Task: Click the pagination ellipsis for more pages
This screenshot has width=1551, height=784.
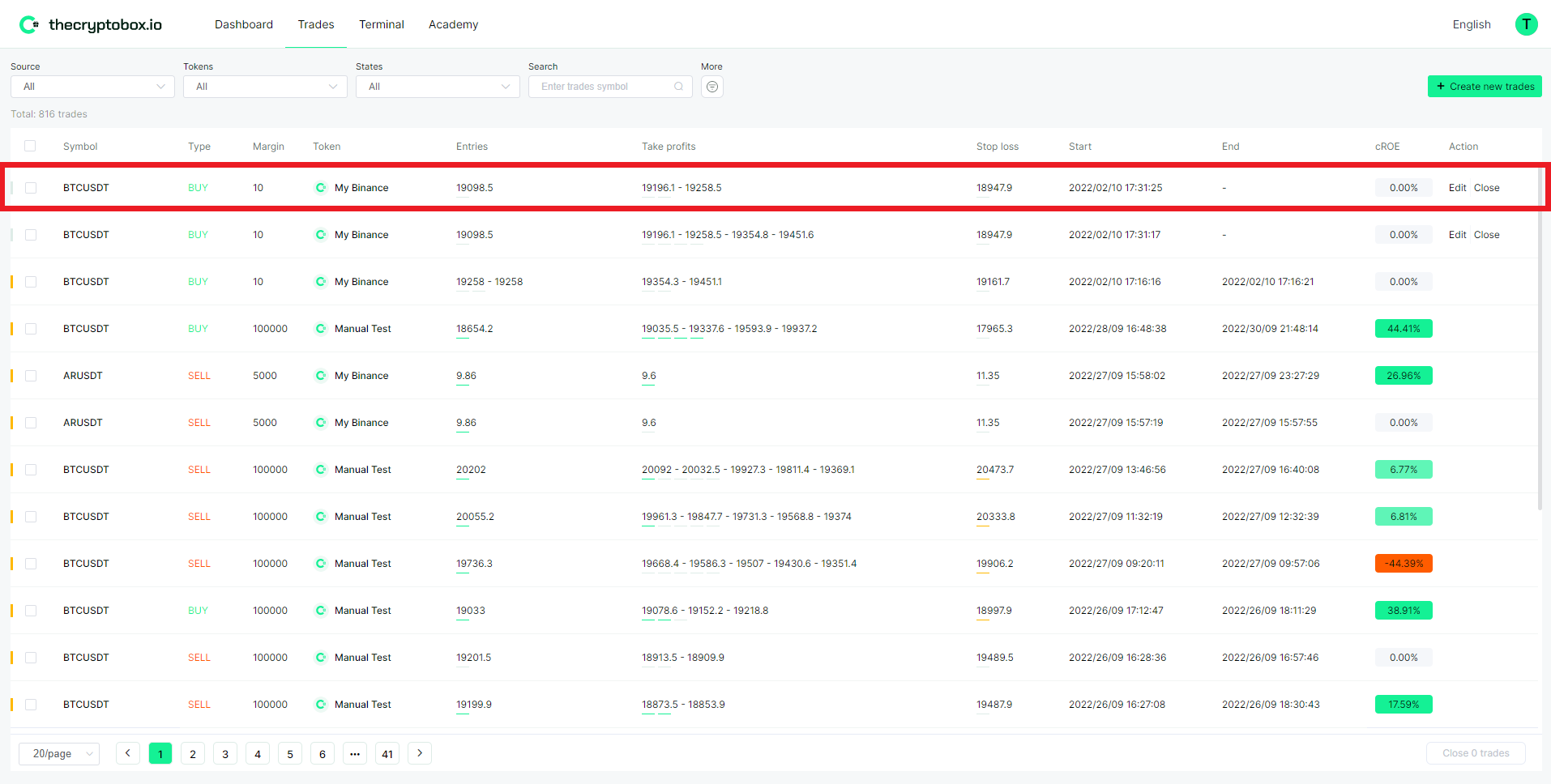Action: point(354,754)
